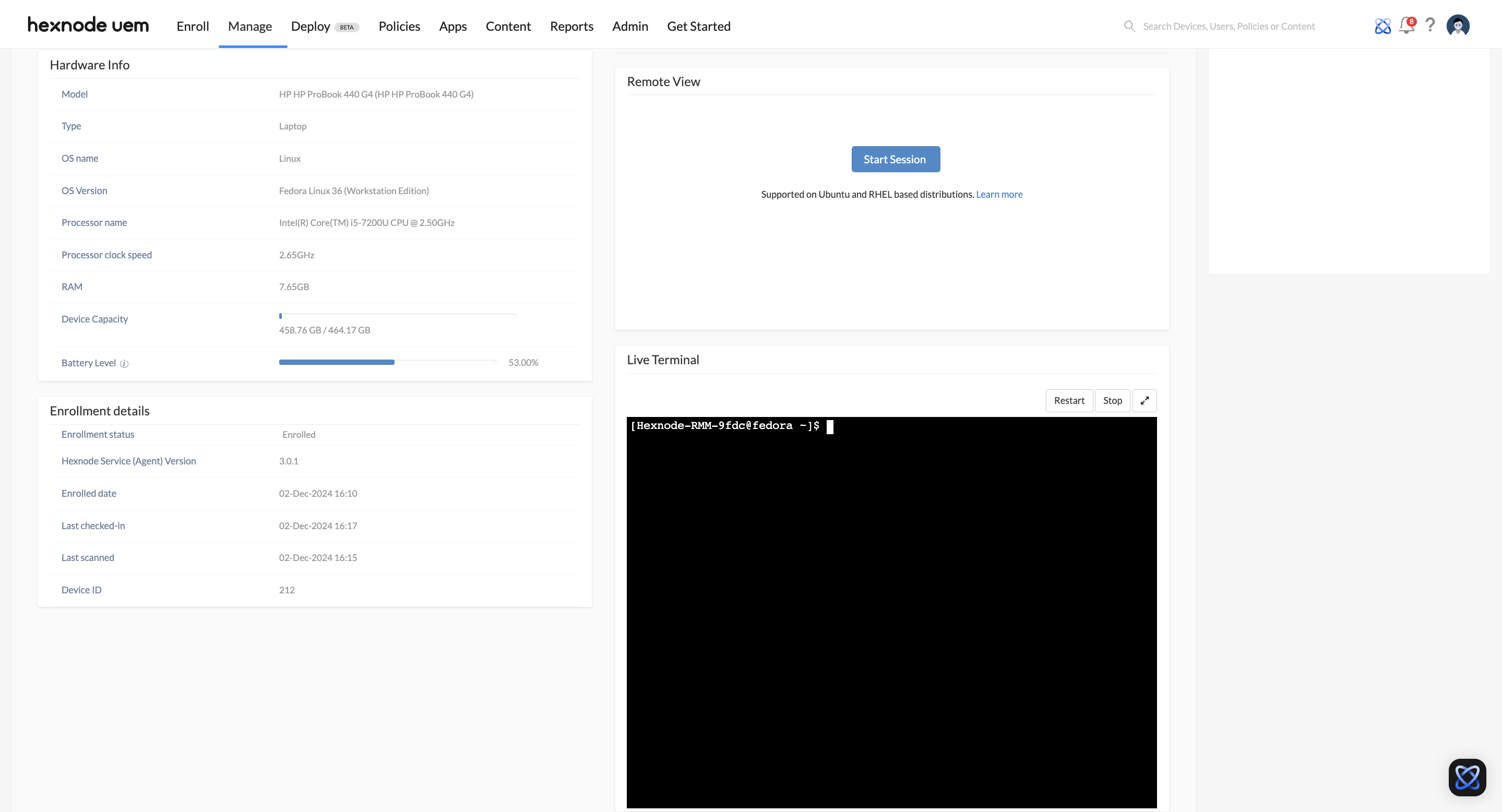Select the Enrolled status value
The height and width of the screenshot is (812, 1502).
click(x=299, y=434)
